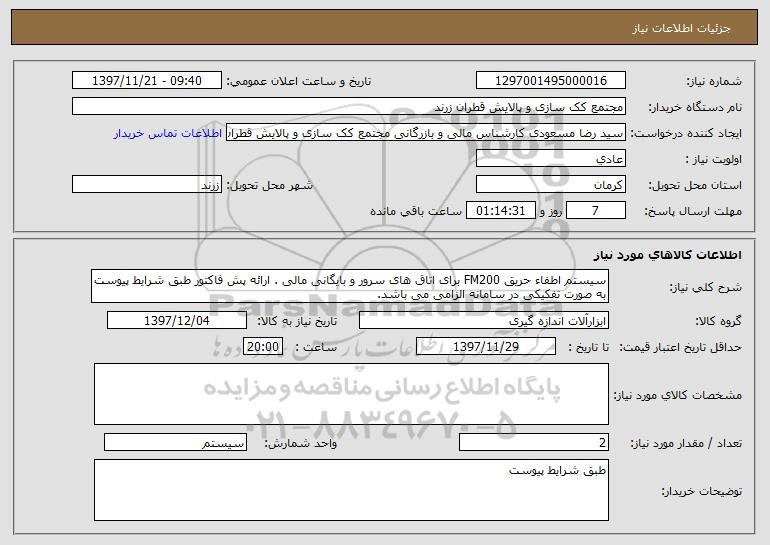This screenshot has width=770, height=545.
Task: Click the goods group field ابزارآلات اندازه گیری
Action: coord(484,321)
